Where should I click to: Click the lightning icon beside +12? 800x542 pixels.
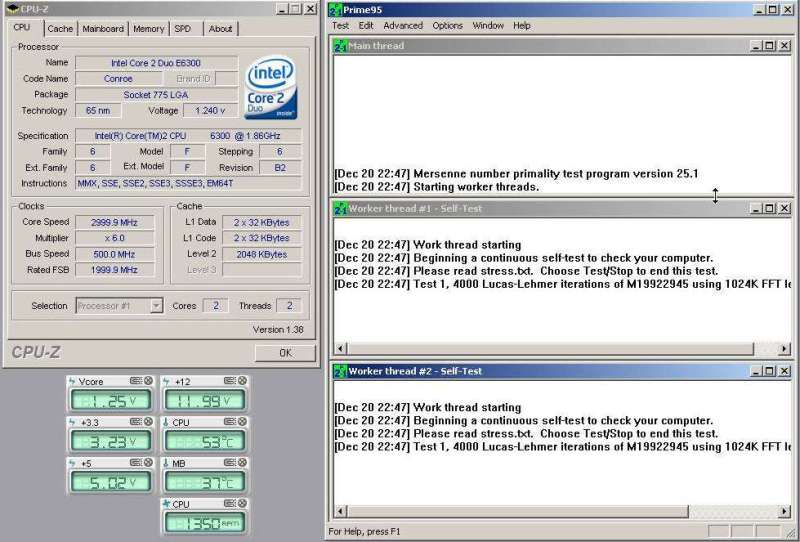tap(166, 381)
